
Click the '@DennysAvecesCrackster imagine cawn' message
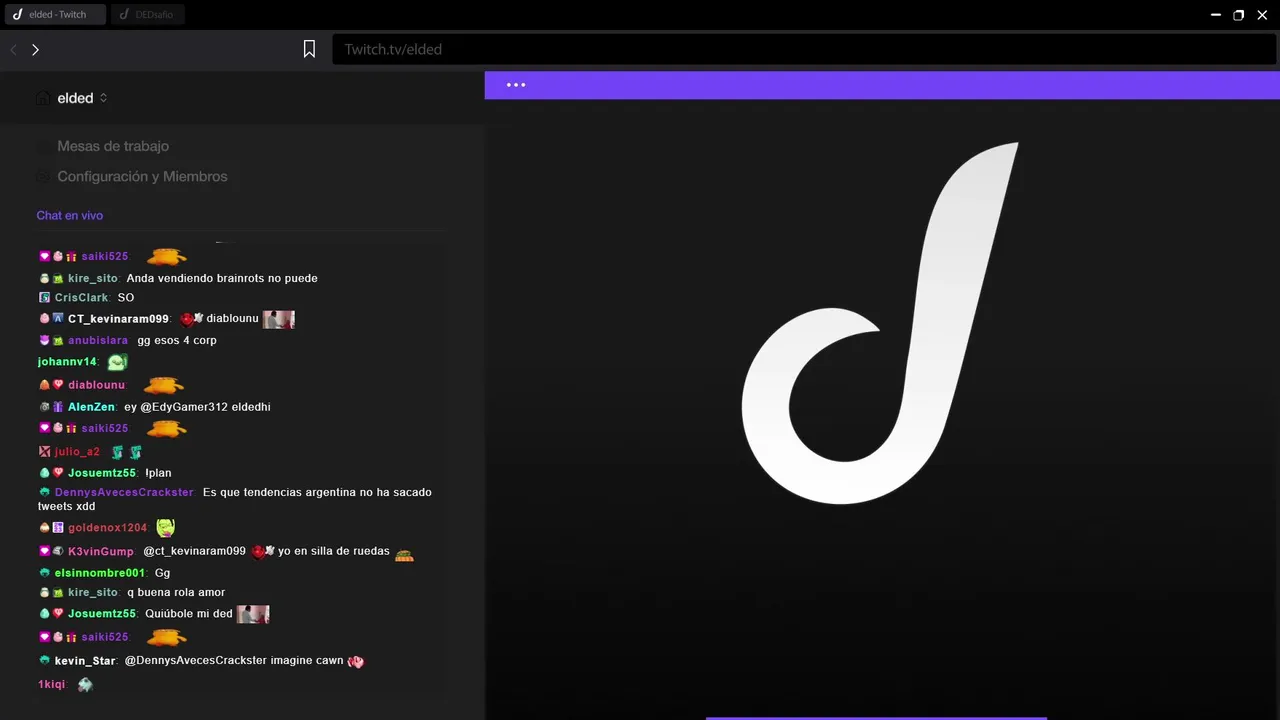point(234,661)
